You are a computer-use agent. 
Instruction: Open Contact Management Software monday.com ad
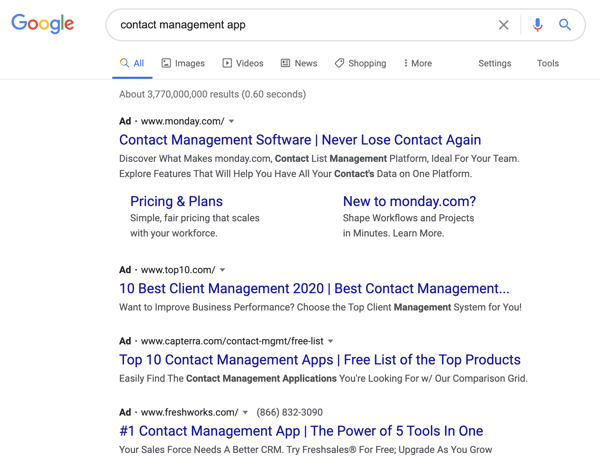300,140
